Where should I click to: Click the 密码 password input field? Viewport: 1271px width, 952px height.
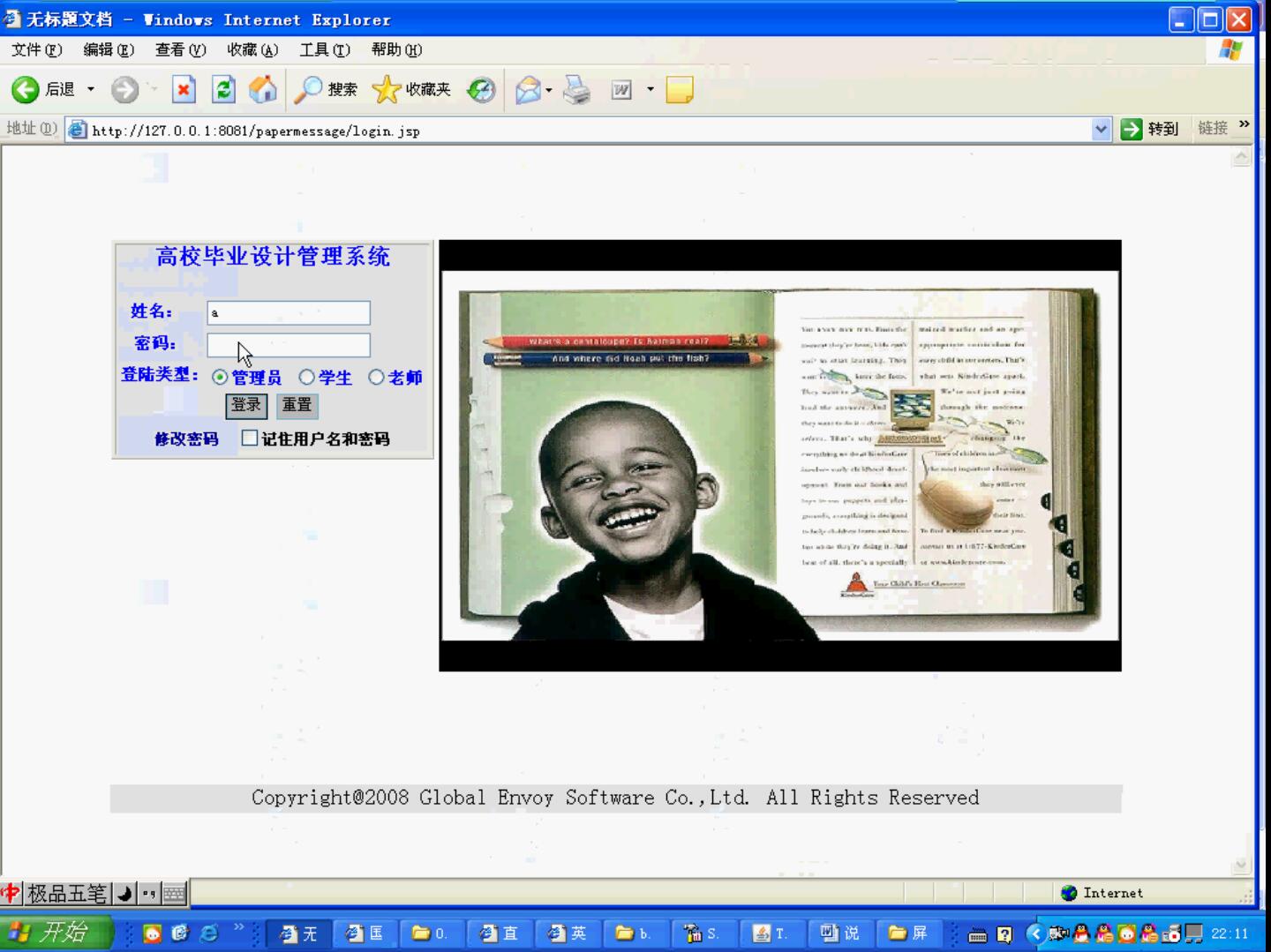(289, 345)
